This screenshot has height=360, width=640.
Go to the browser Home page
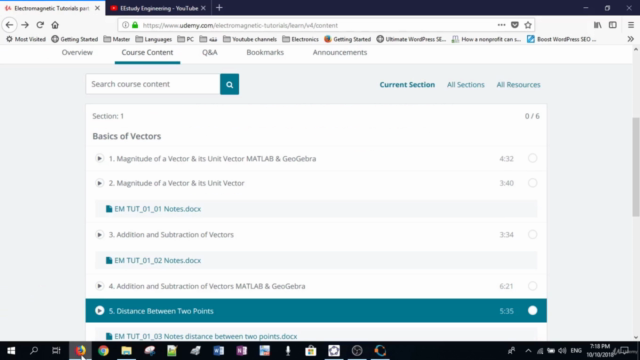[x=55, y=25]
